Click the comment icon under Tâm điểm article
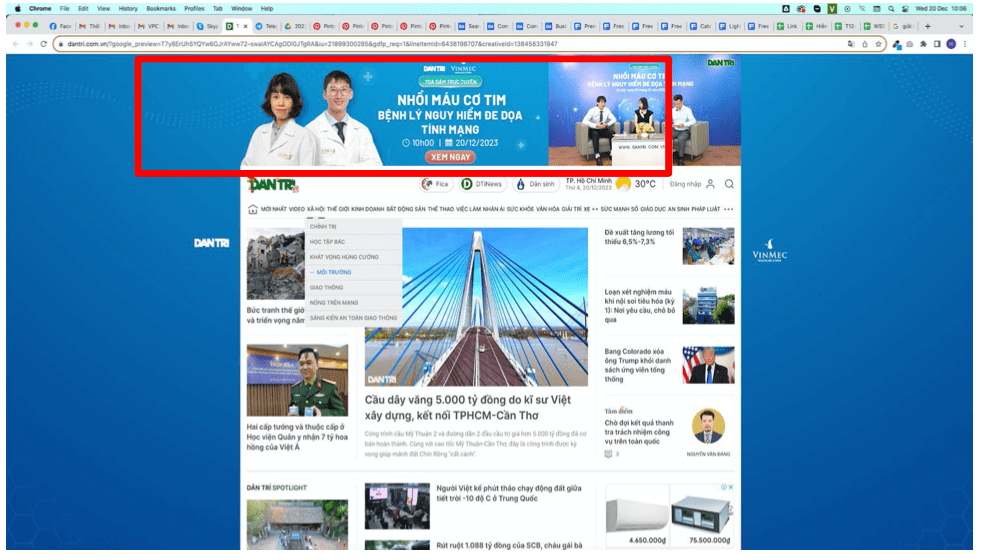 (x=608, y=454)
